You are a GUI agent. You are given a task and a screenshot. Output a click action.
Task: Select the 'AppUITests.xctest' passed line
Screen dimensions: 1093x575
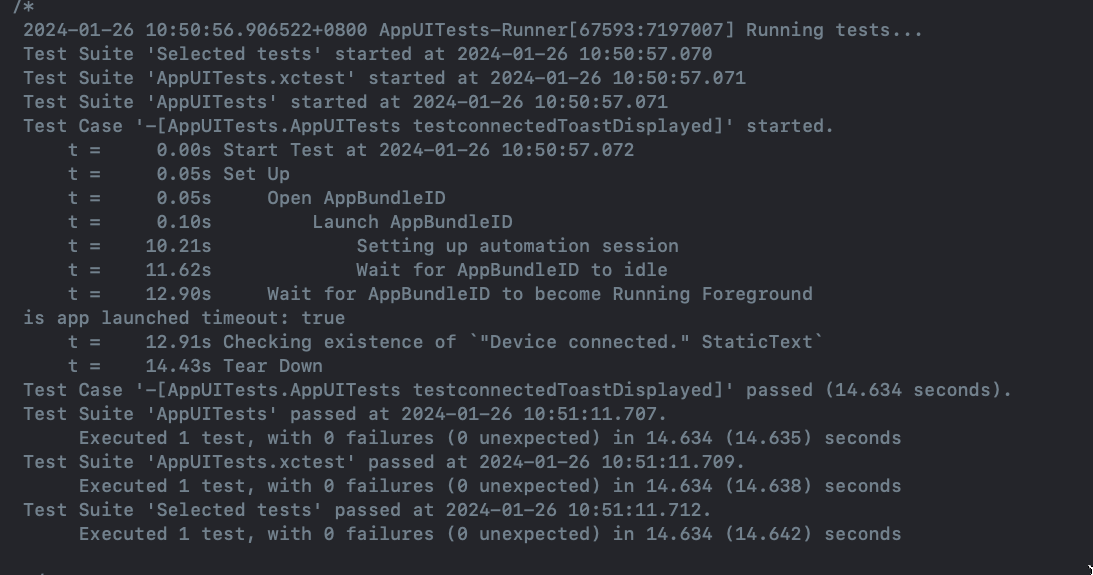pos(384,462)
